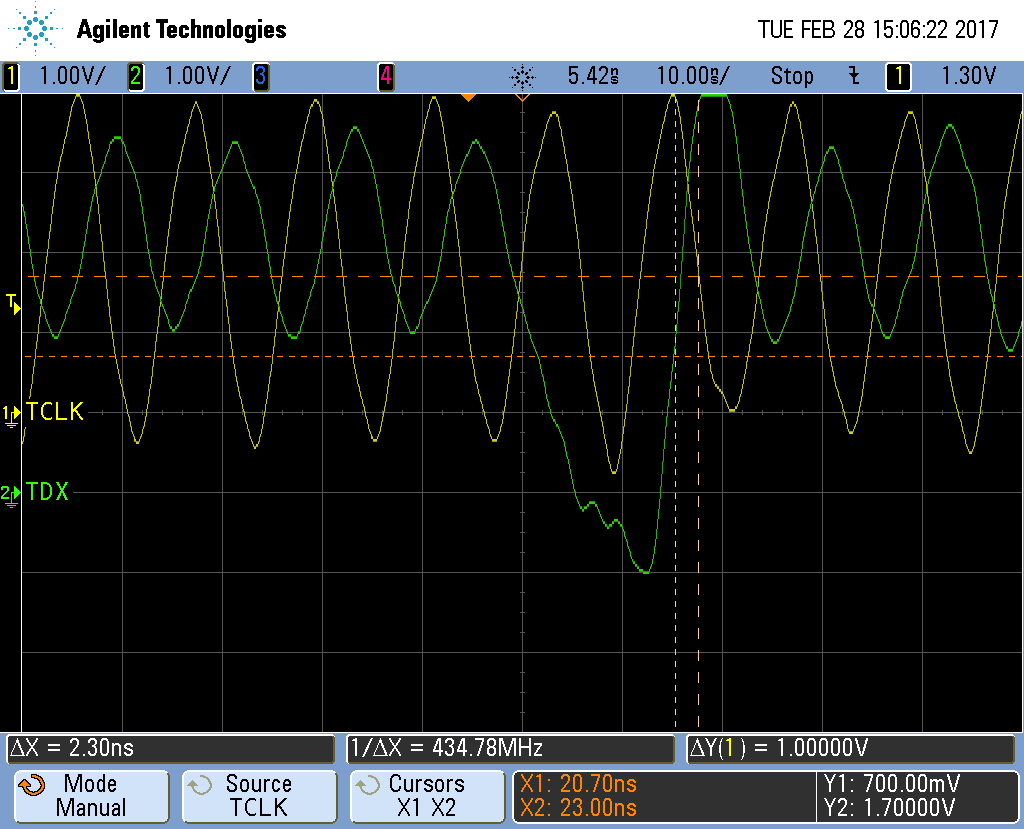This screenshot has width=1024, height=829.
Task: Enable the blue channel 3 indicator
Action: point(260,76)
